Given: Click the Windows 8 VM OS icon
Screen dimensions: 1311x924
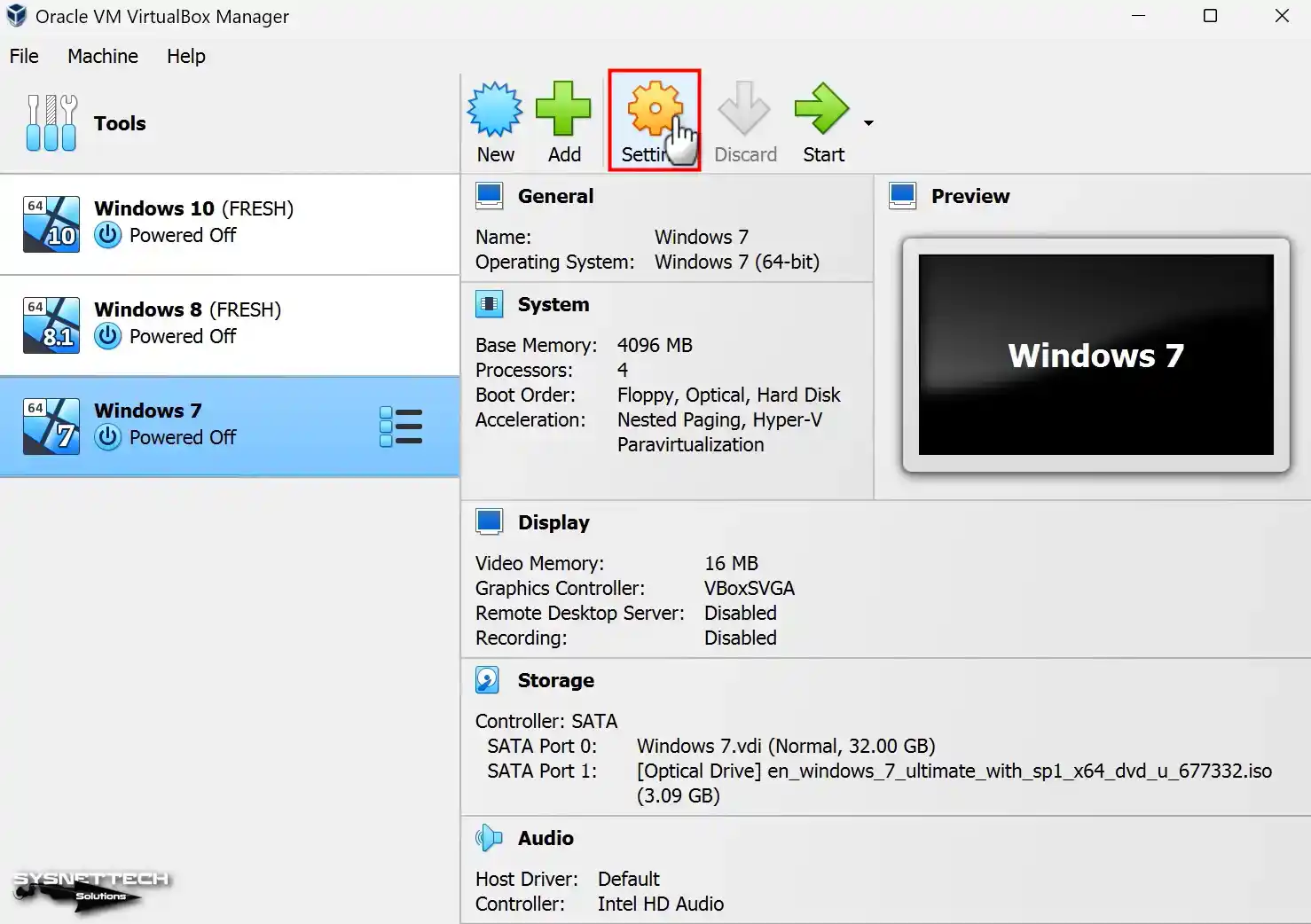Looking at the screenshot, I should pyautogui.click(x=51, y=325).
